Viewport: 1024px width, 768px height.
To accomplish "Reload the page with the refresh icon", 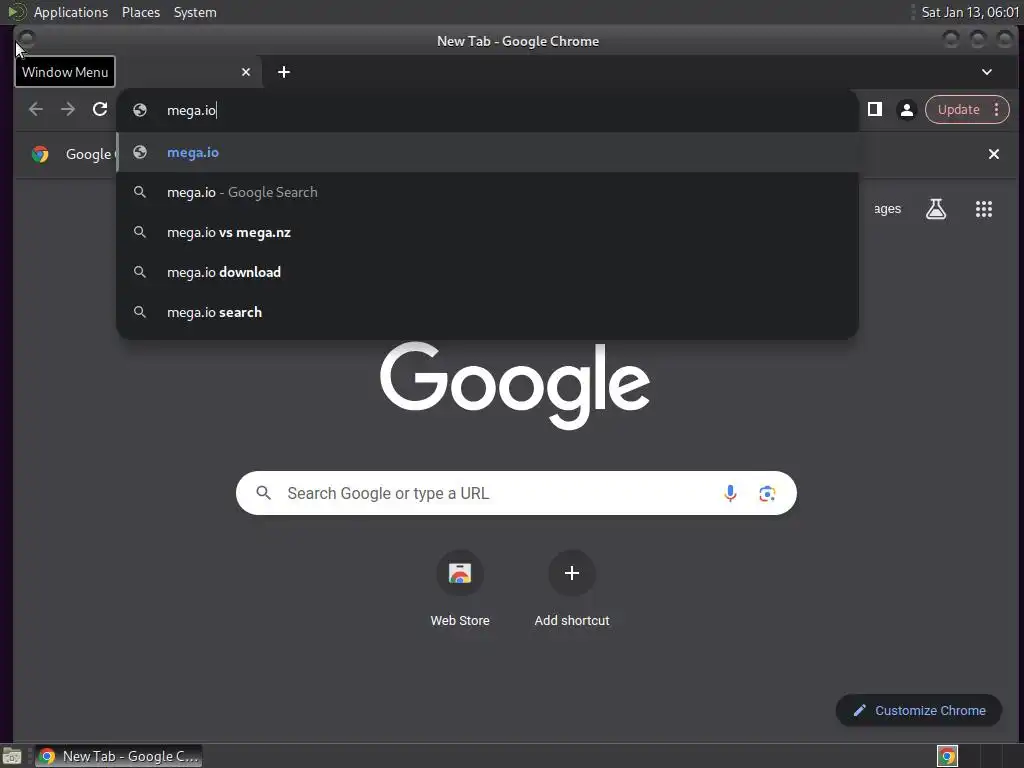I will click(x=100, y=109).
